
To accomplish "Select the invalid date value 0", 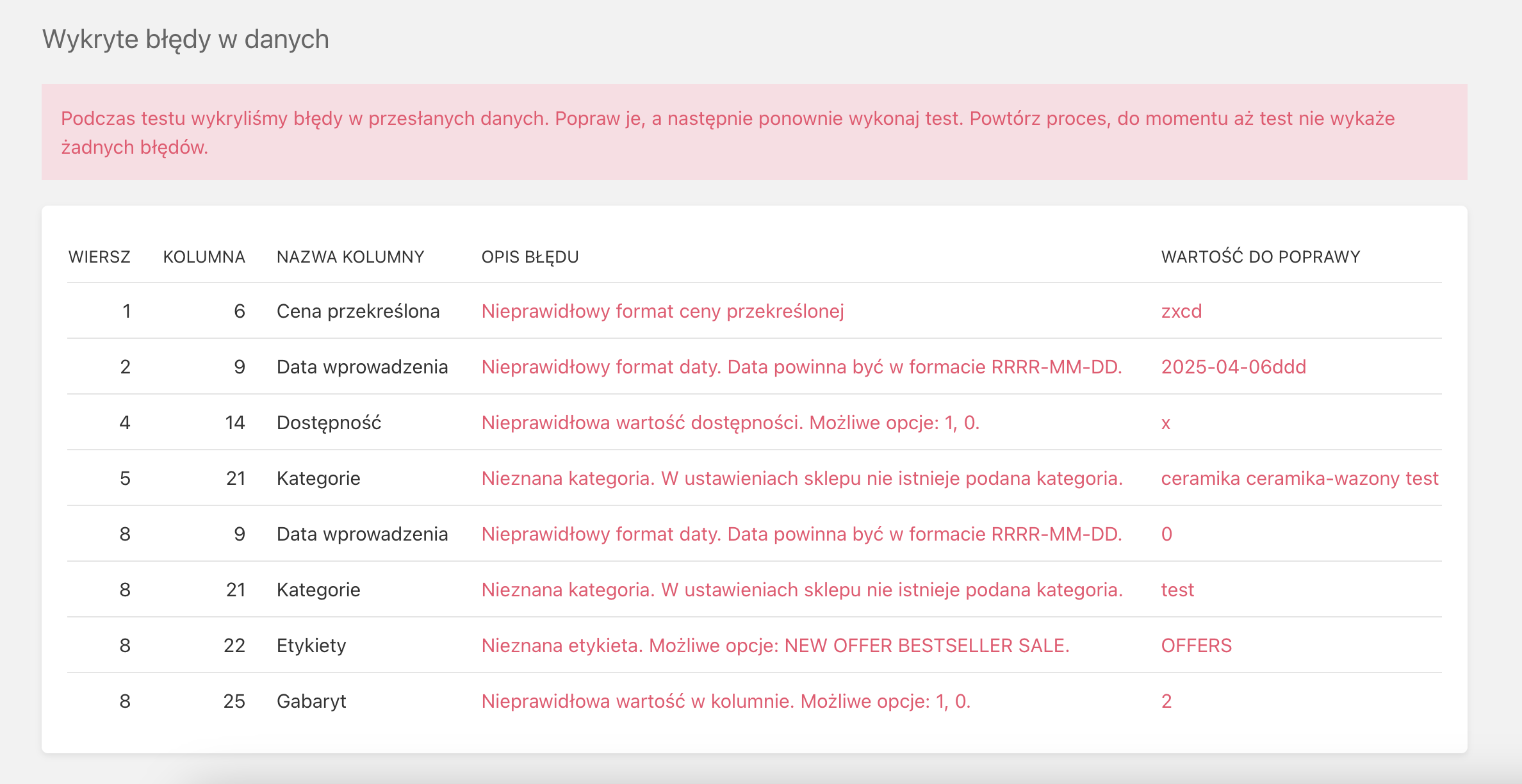I will (x=1166, y=534).
